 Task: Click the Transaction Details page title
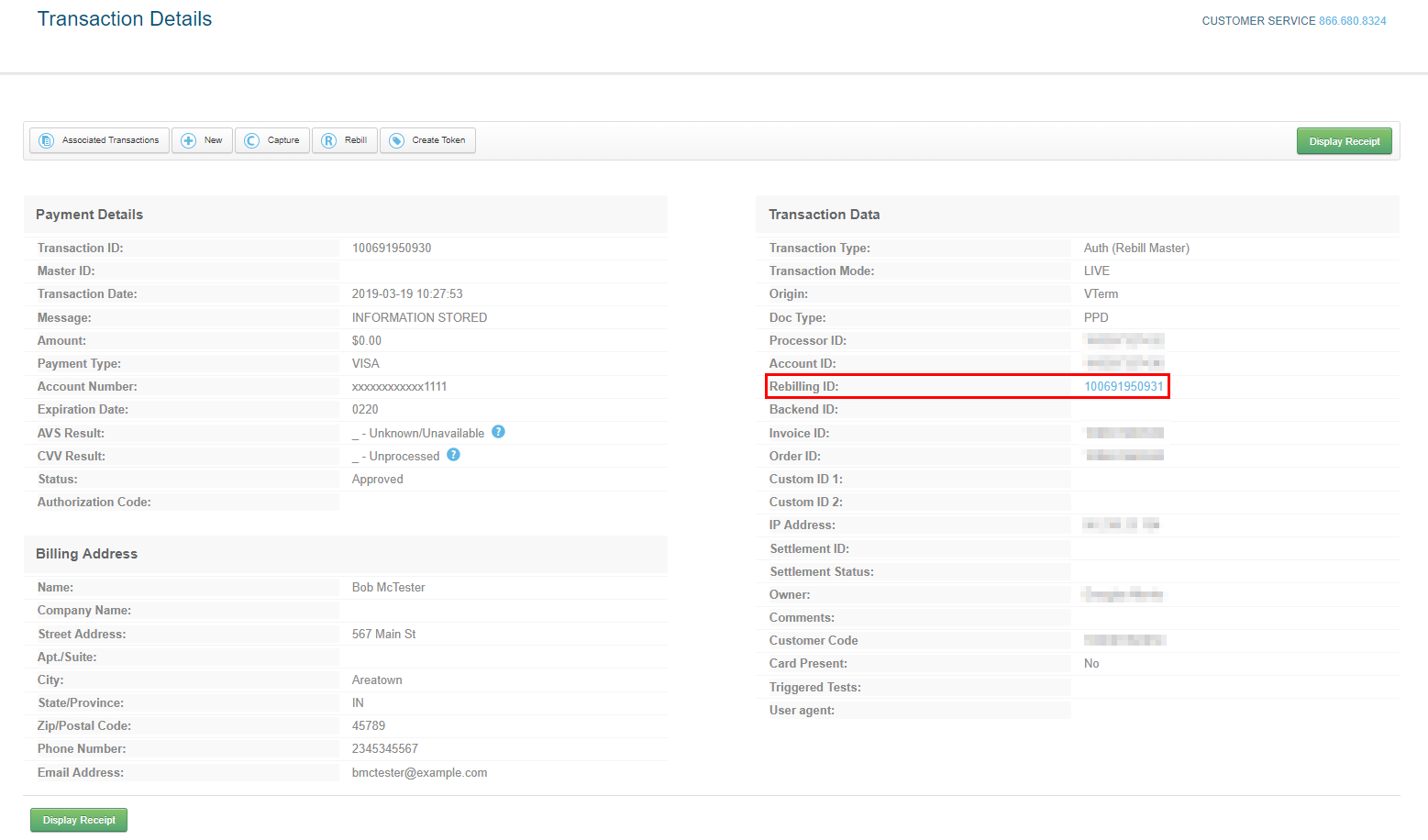pos(125,19)
